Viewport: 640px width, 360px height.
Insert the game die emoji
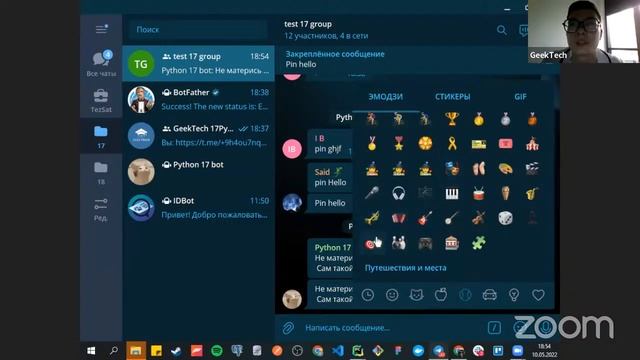pos(505,218)
